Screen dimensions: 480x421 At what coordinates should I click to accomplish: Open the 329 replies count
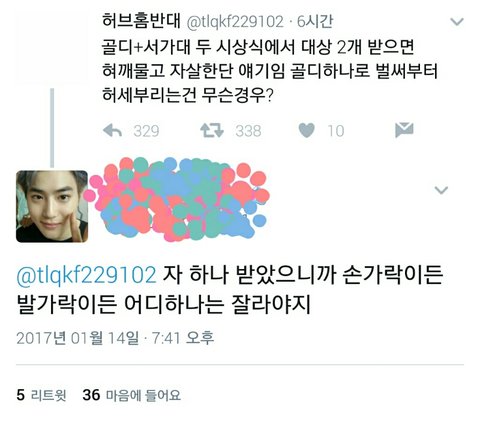click(x=146, y=131)
